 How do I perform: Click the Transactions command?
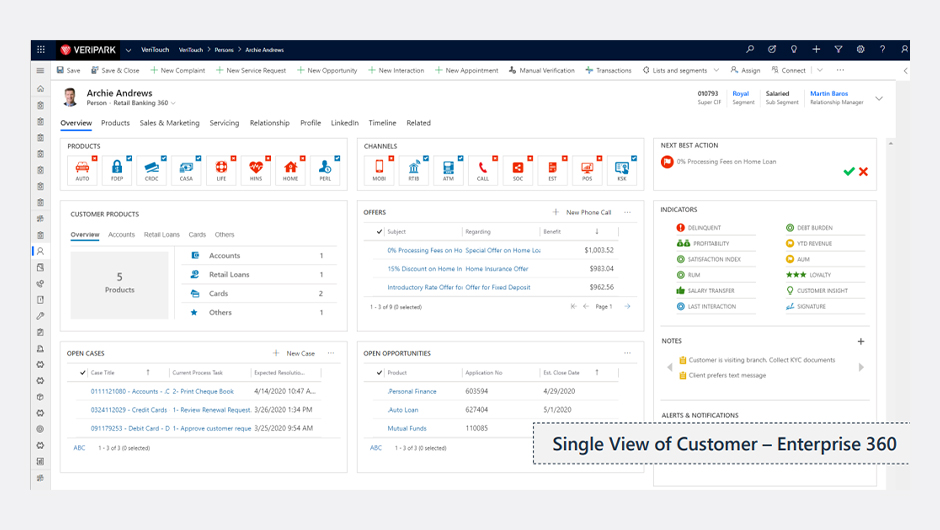tap(608, 70)
